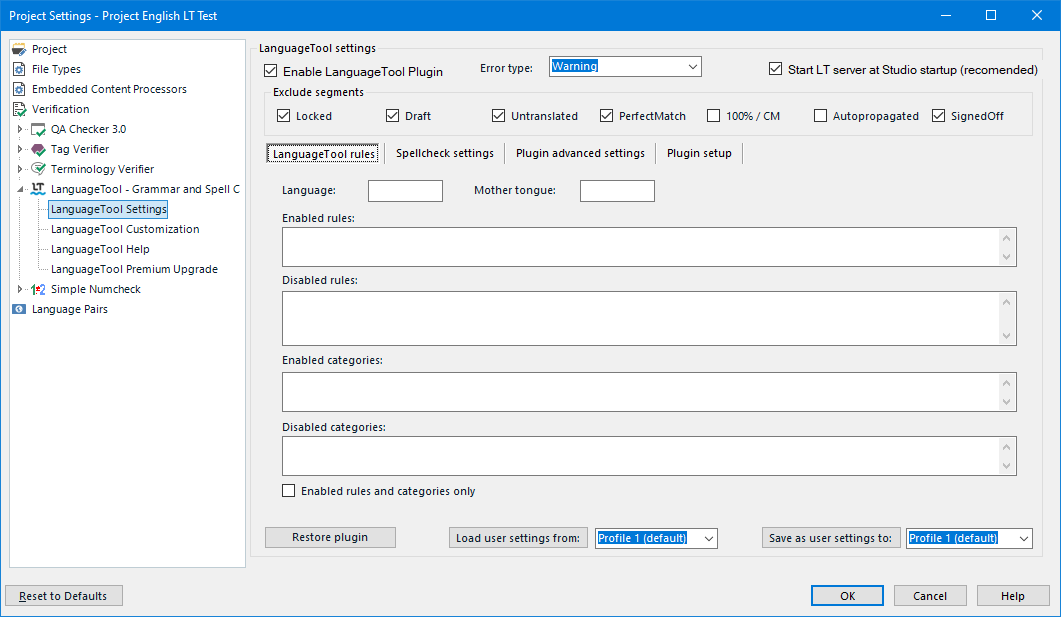Click the Verification node icon
This screenshot has width=1061, height=617.
click(19, 109)
